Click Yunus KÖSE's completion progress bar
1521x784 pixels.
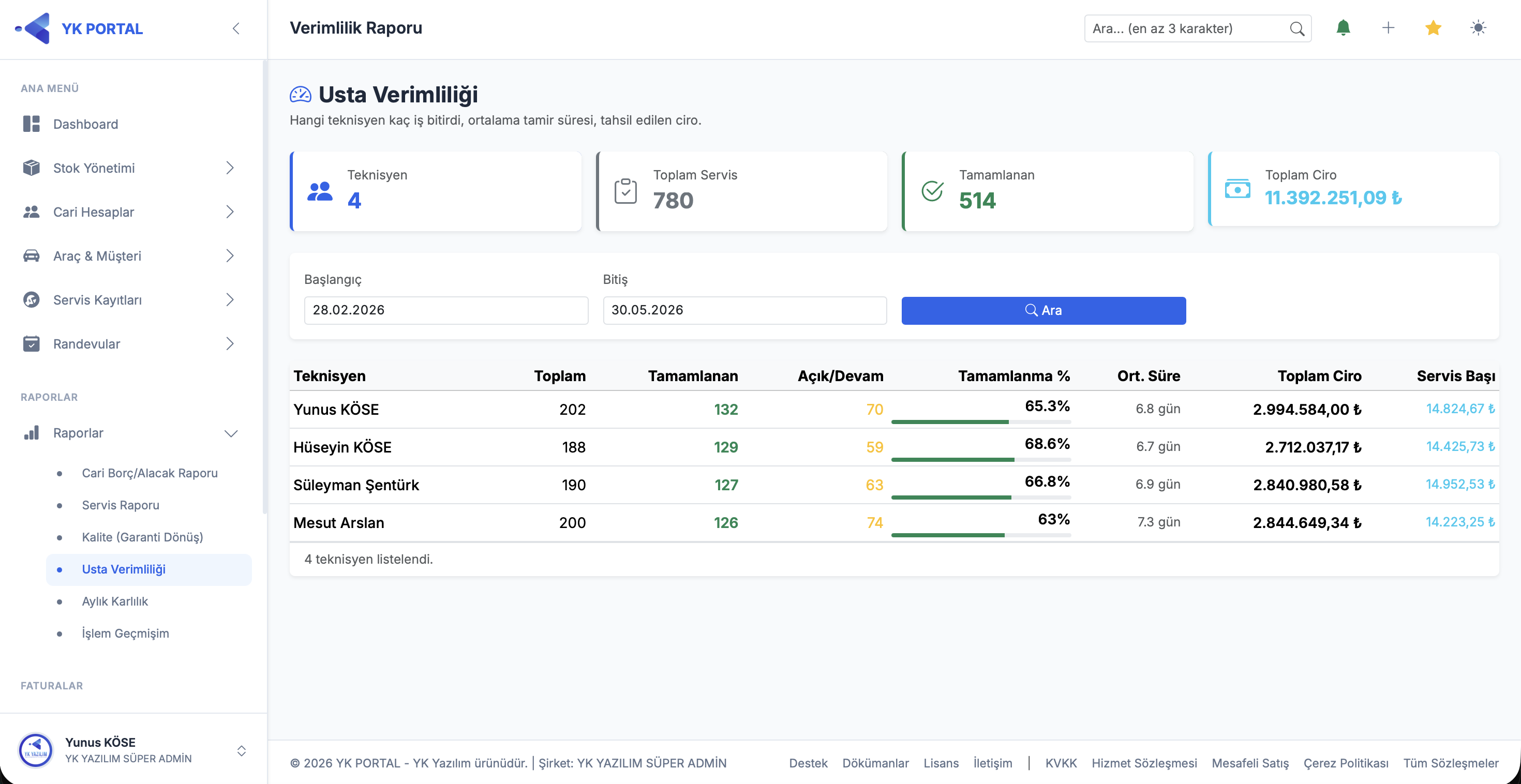coord(981,421)
